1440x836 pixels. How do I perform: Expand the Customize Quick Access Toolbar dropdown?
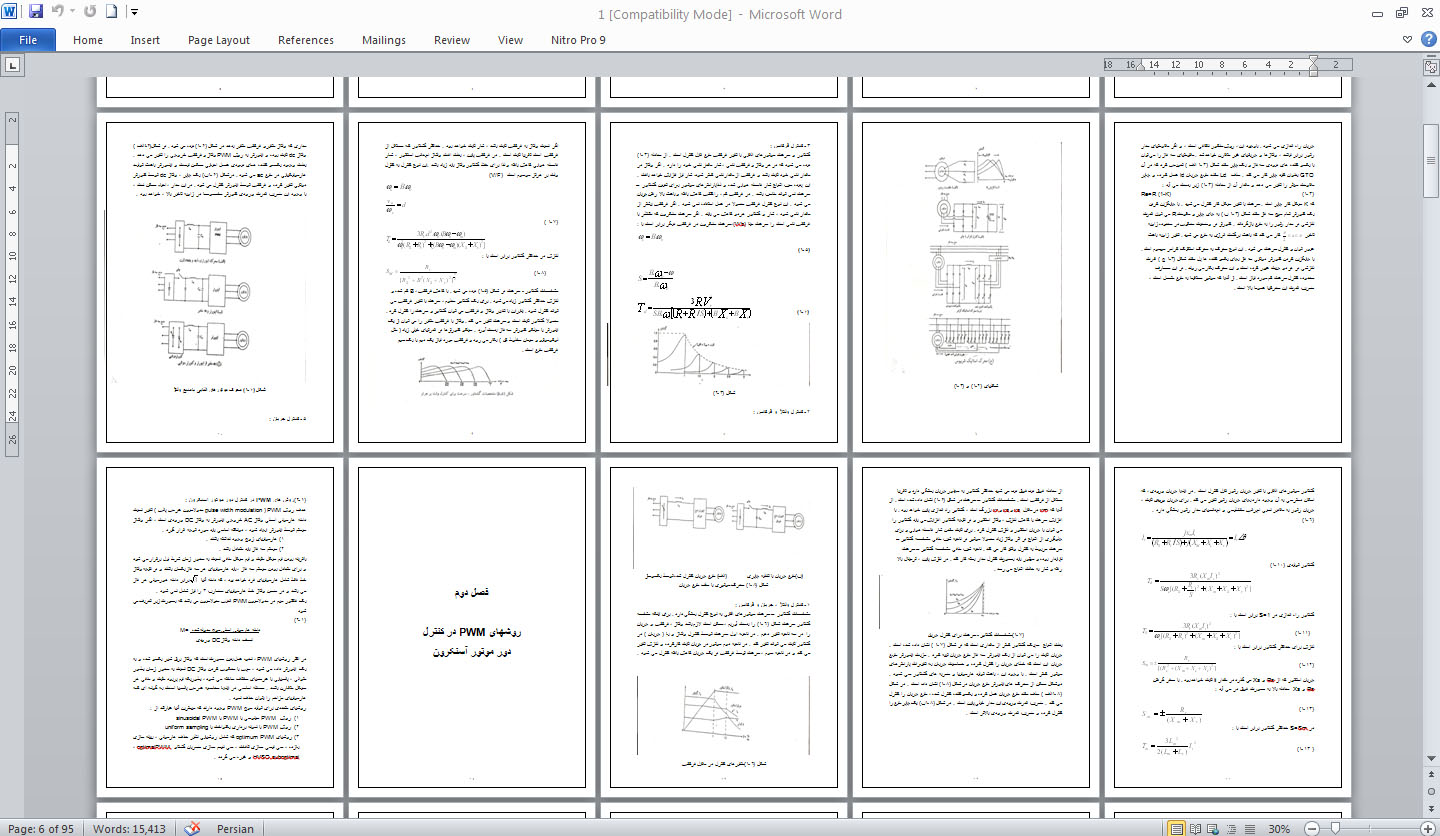[134, 14]
